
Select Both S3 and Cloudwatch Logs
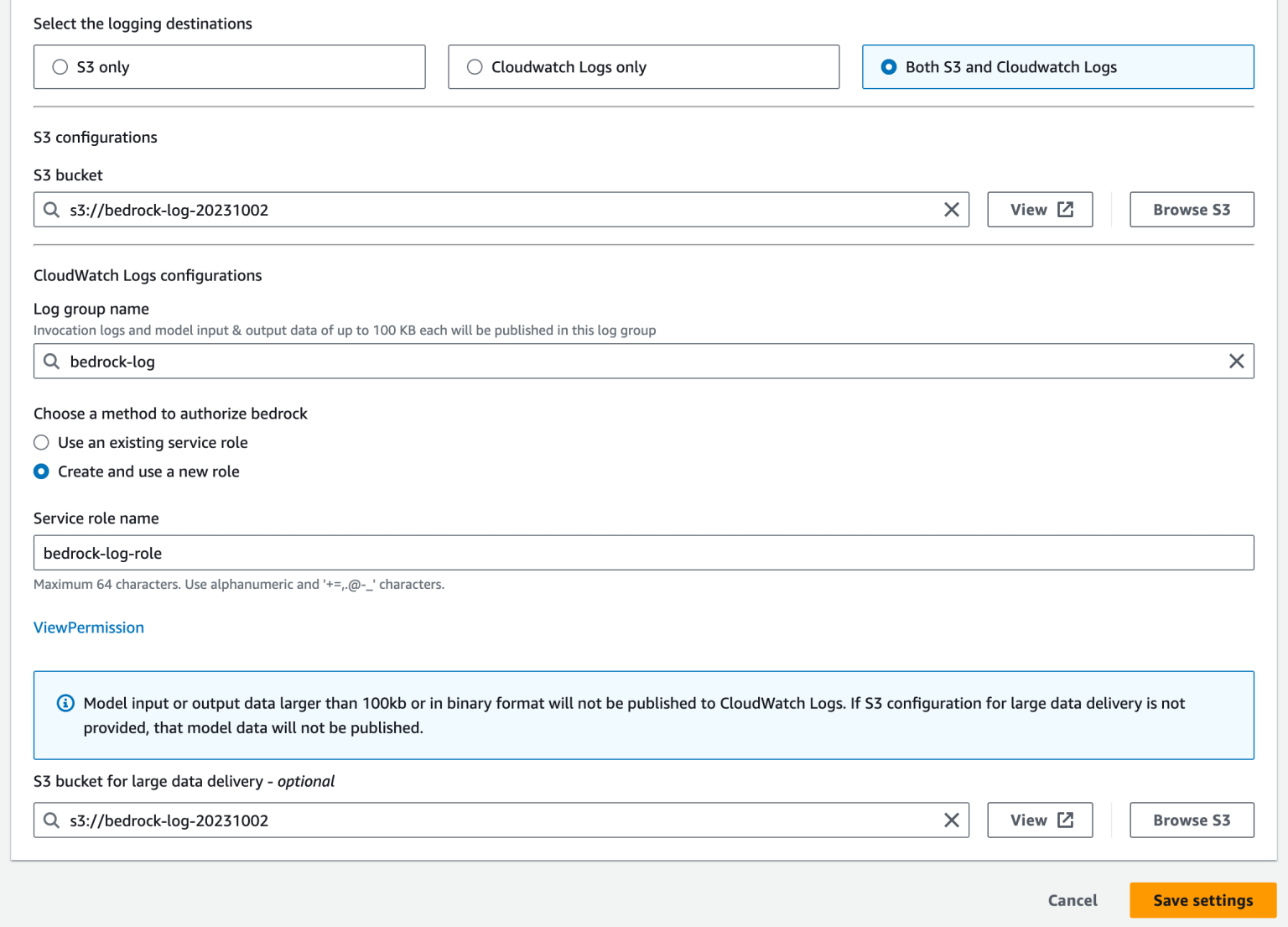(x=889, y=66)
